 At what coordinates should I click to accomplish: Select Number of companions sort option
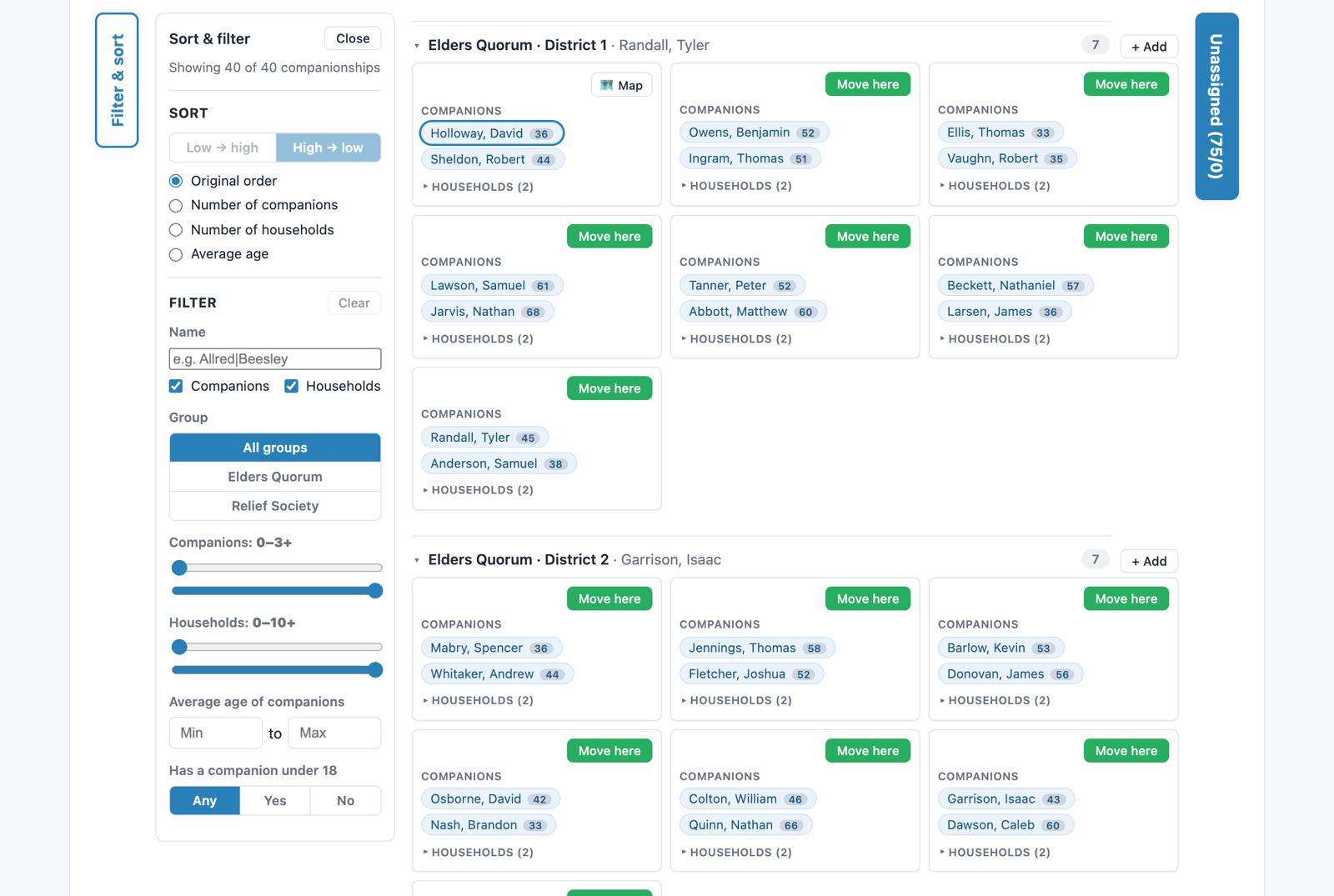coord(176,205)
